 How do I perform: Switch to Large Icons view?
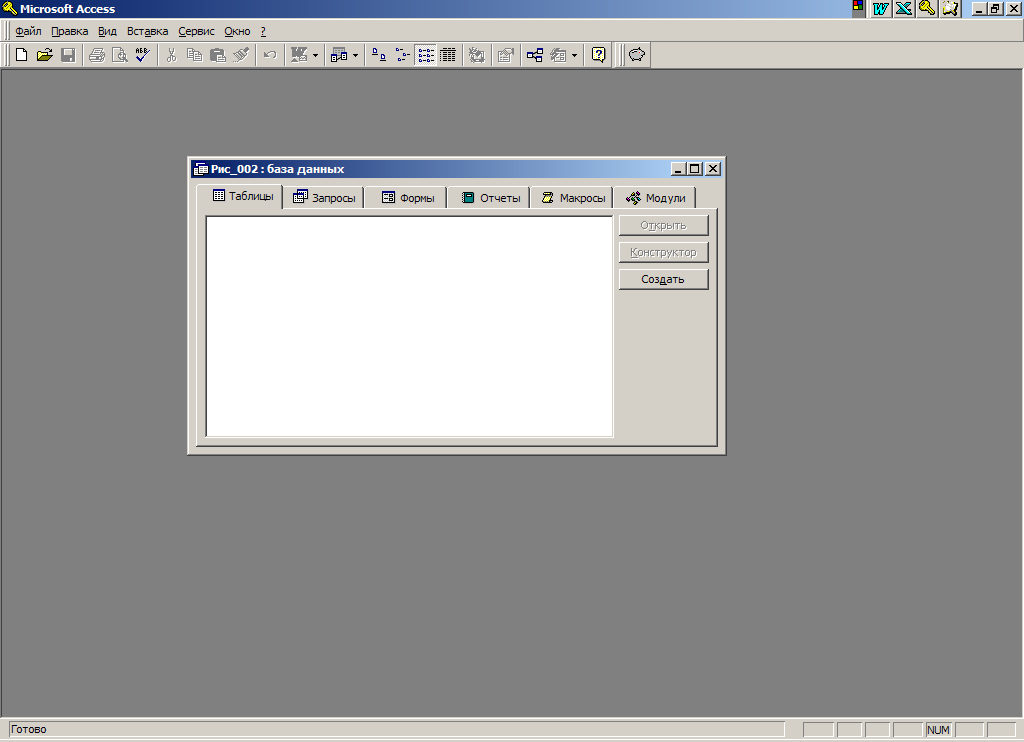(x=379, y=55)
